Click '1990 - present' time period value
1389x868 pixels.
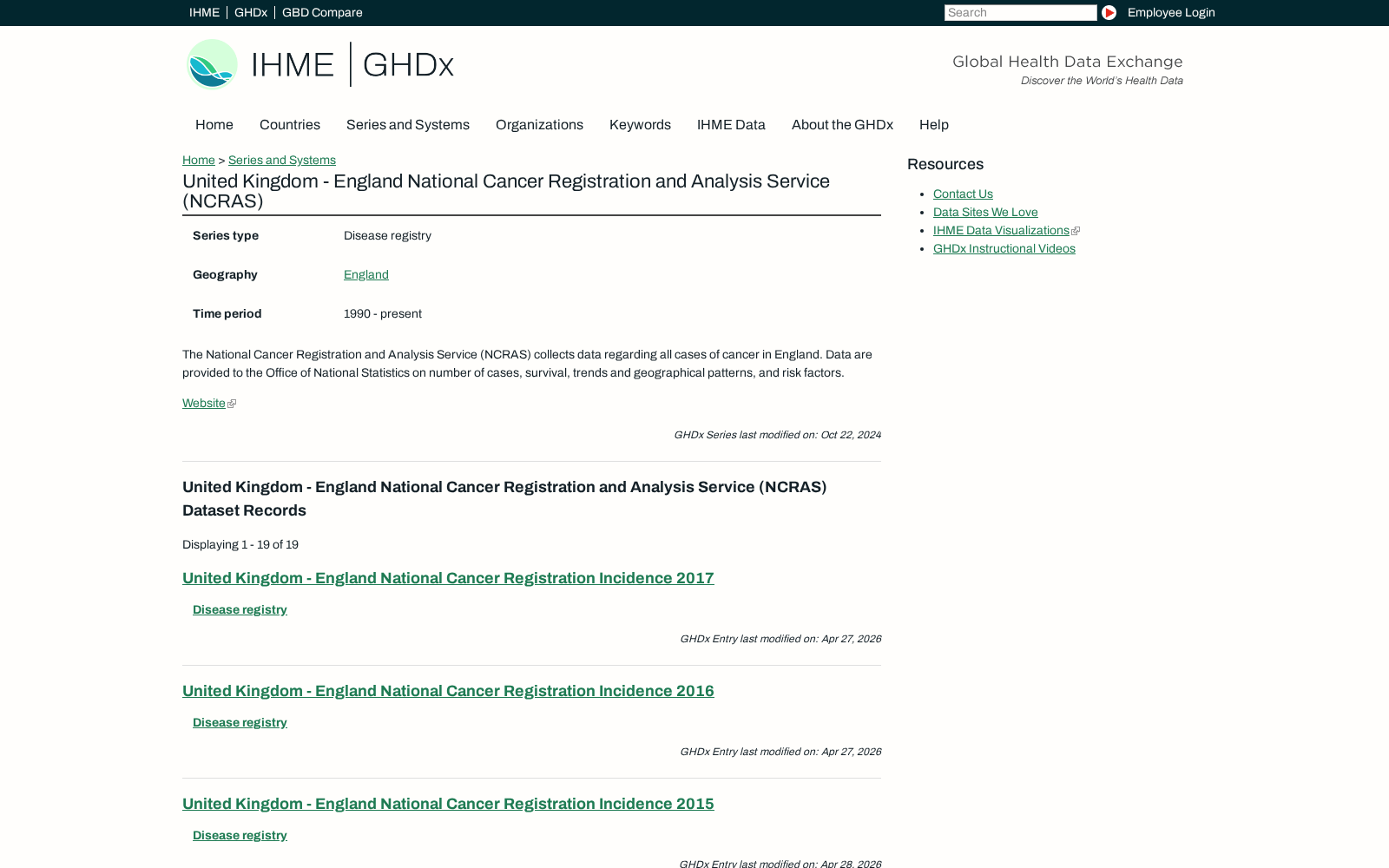click(383, 313)
